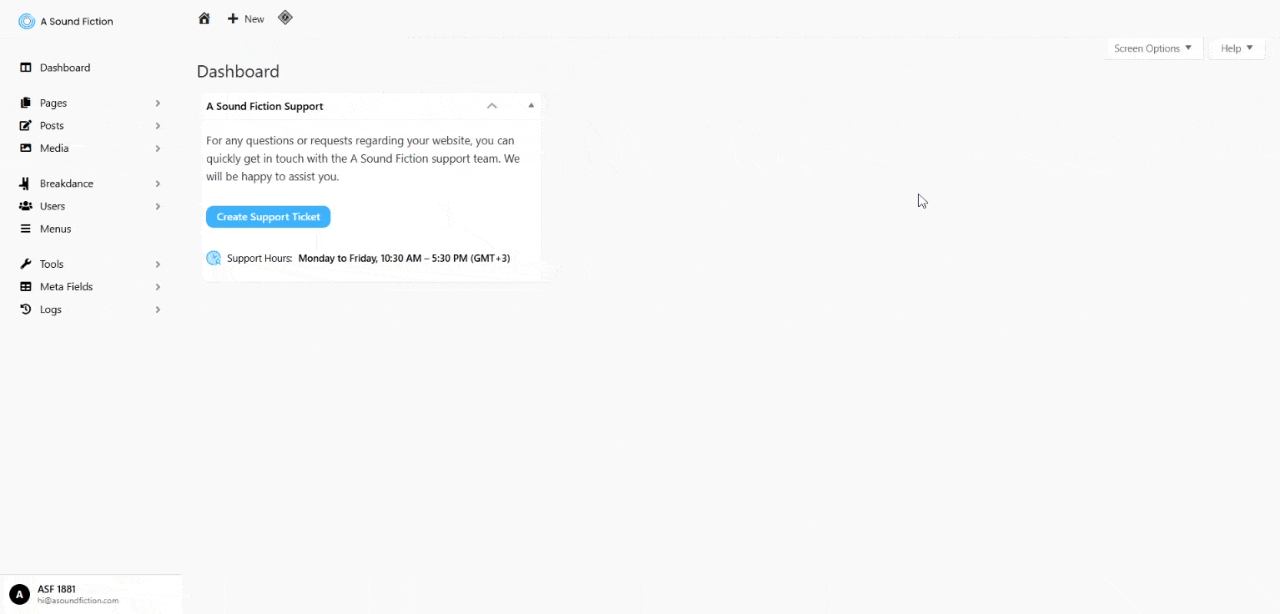Image resolution: width=1280 pixels, height=614 pixels.
Task: Click the Media image icon
Action: tap(26, 148)
